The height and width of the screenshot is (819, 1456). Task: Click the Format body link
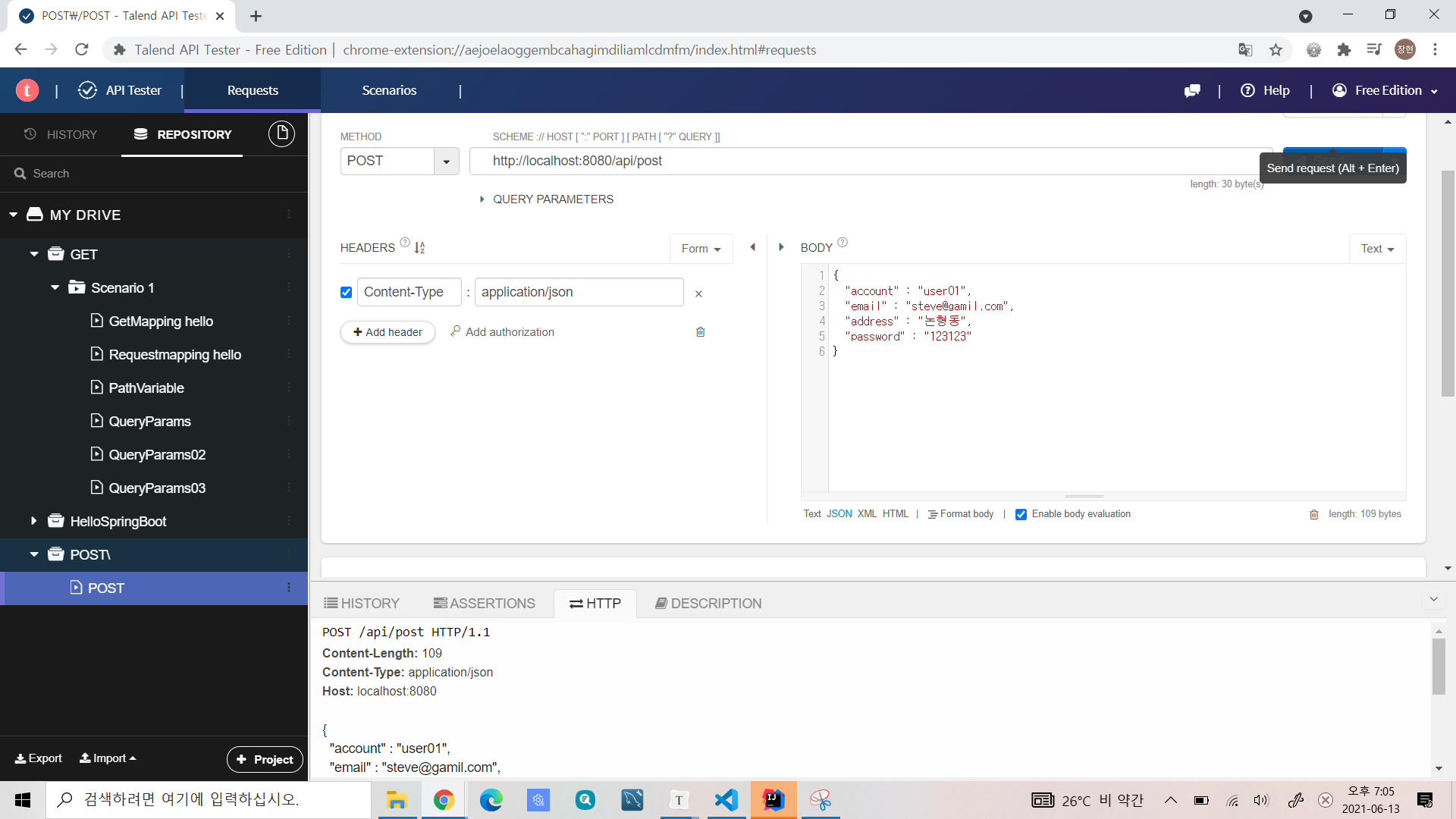click(961, 514)
